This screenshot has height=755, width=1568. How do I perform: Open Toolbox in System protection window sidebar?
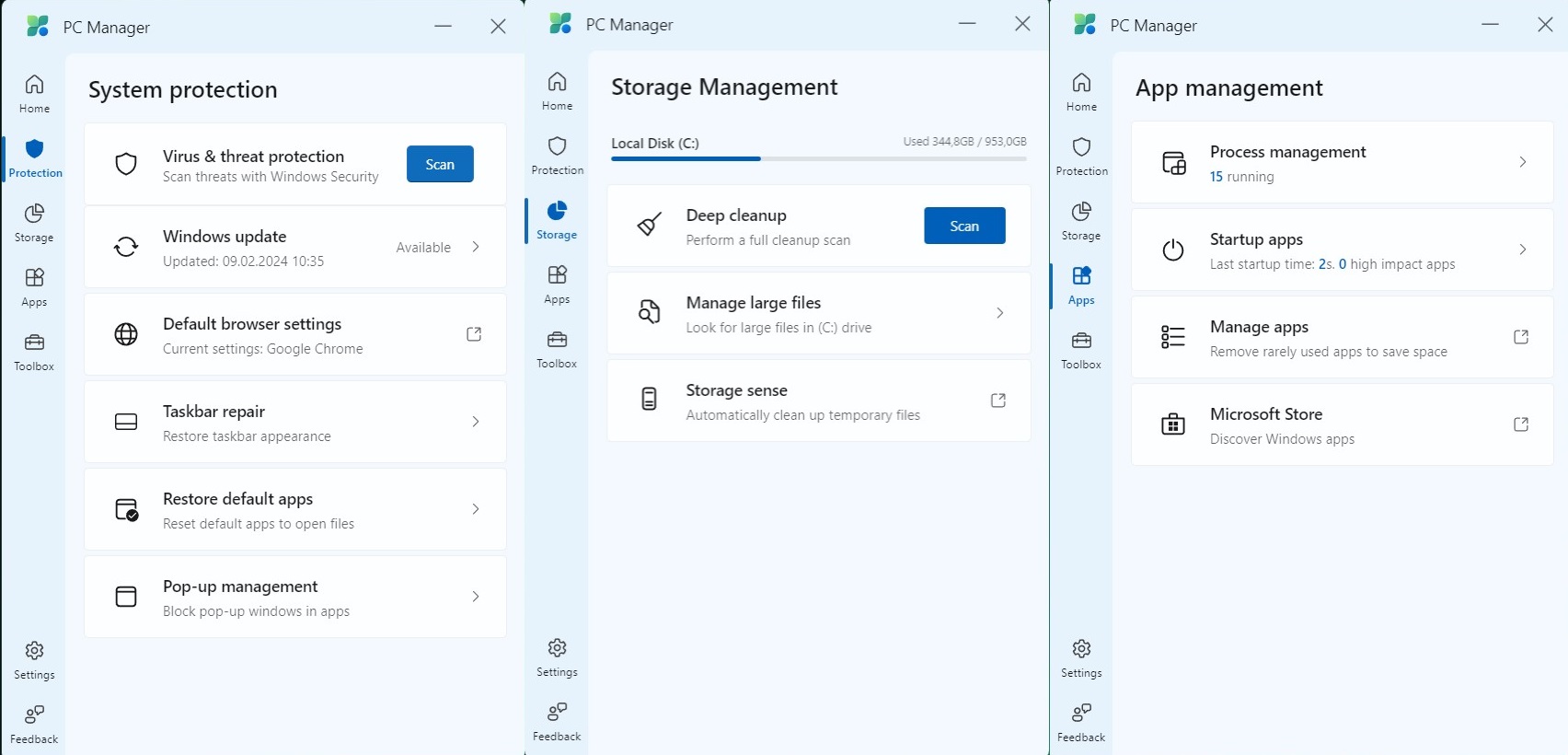click(x=34, y=352)
